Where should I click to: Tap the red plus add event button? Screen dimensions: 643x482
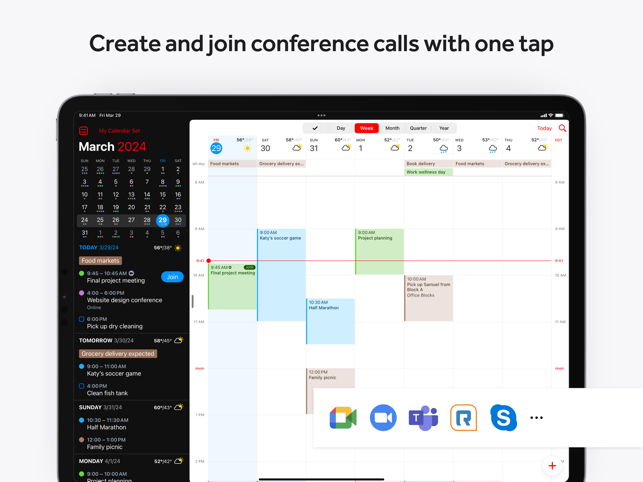[552, 466]
